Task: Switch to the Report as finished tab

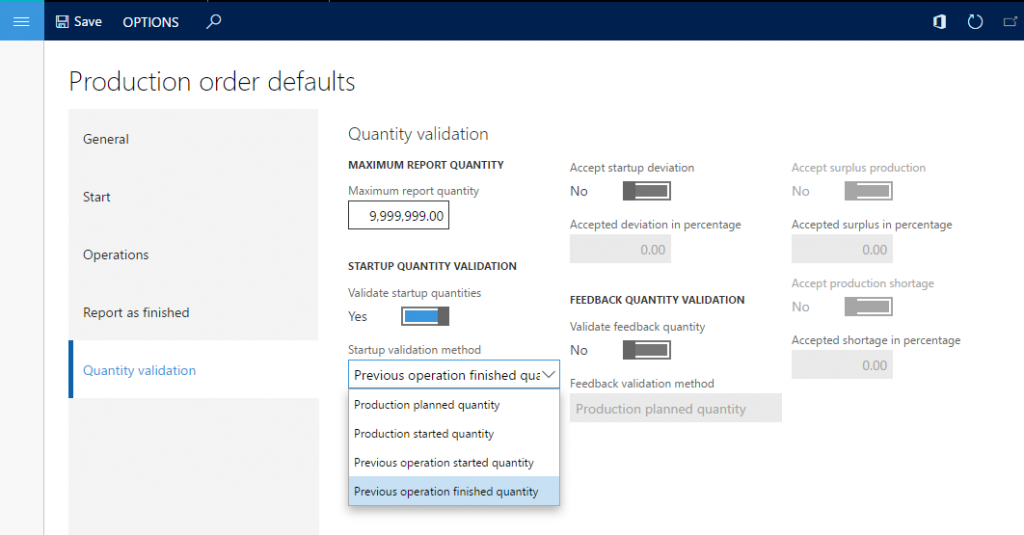Action: tap(193, 312)
